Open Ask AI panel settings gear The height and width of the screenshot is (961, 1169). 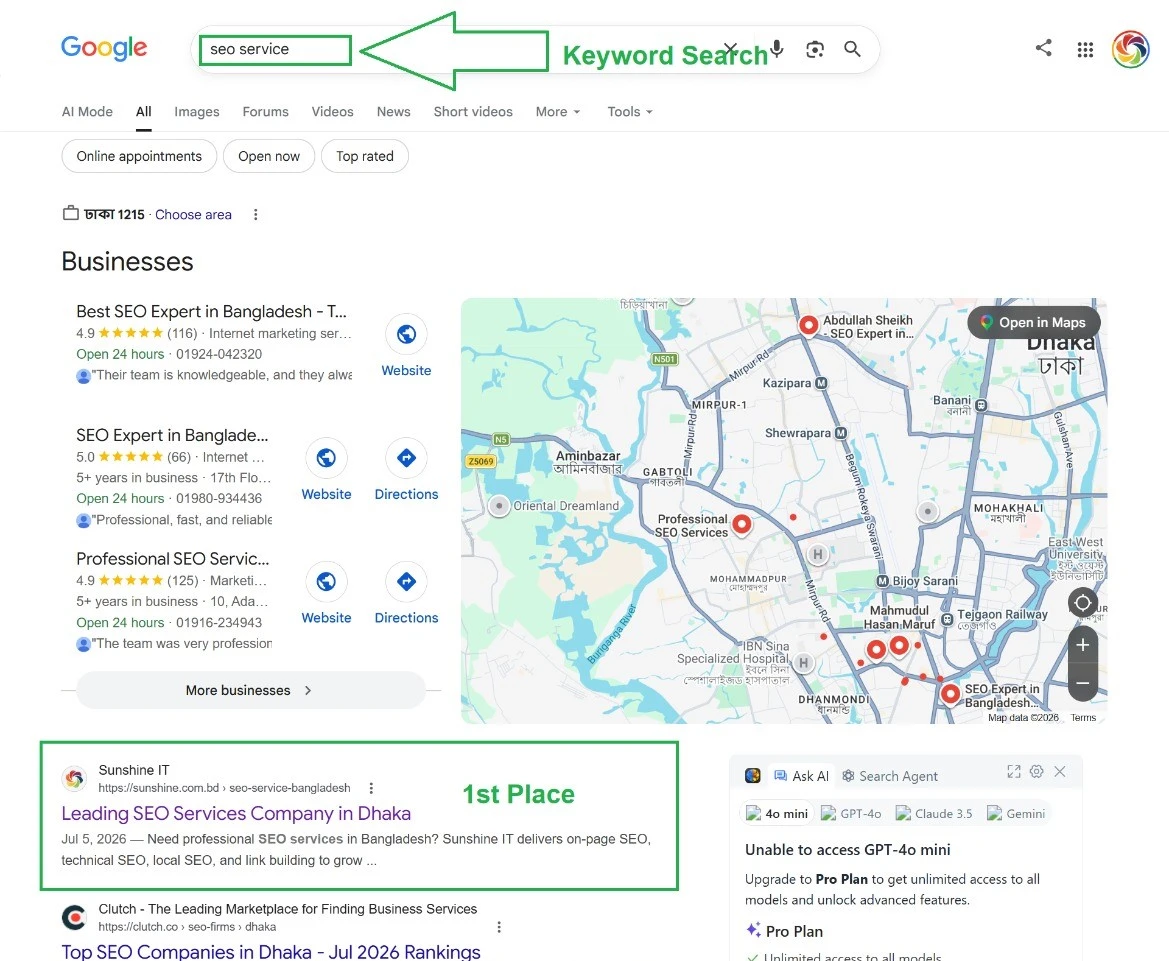pyautogui.click(x=1036, y=772)
